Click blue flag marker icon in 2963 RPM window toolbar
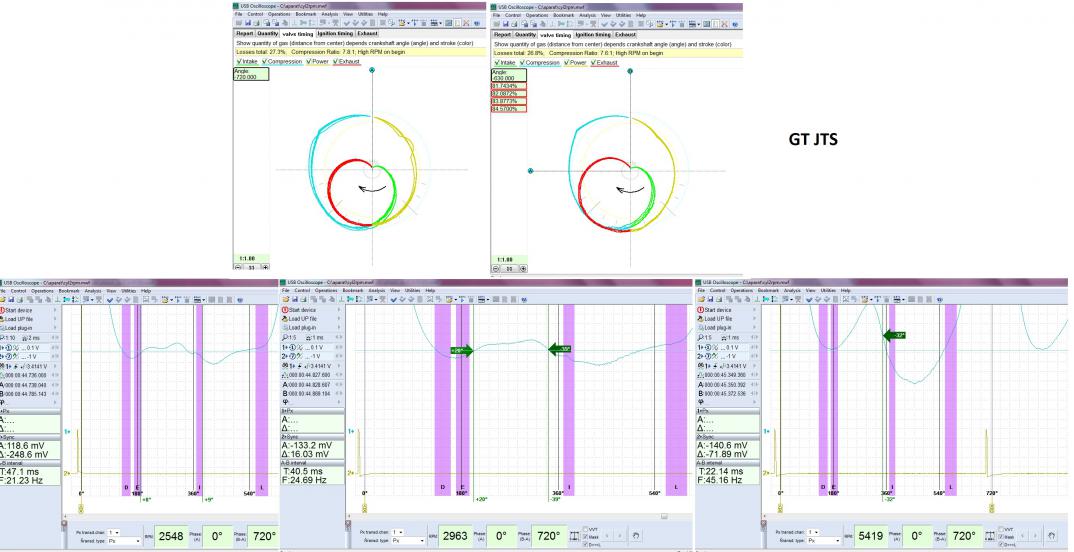Image resolution: width=1074 pixels, height=552 pixels. tap(462, 299)
